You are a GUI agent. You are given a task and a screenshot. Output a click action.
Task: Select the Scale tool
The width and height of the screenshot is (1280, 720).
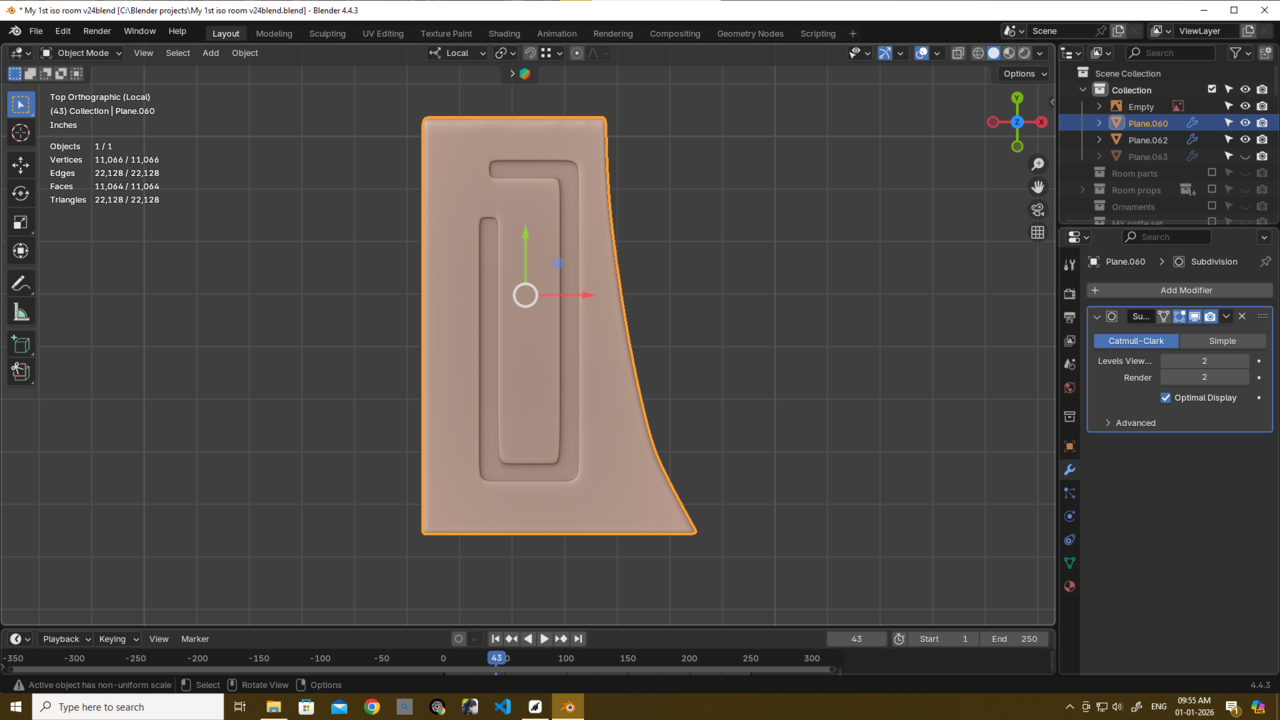coord(21,222)
